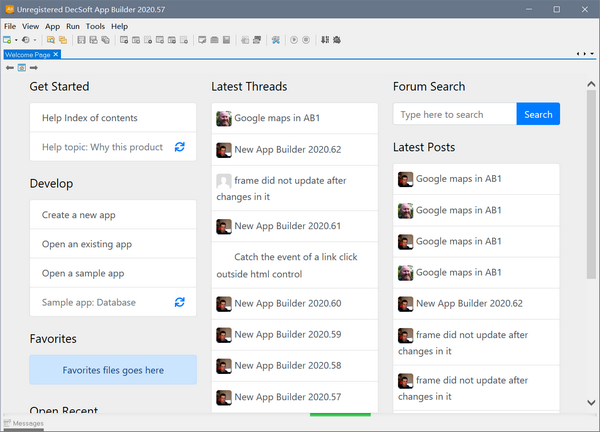Refresh the Sample app: Database entry
Screen dimensions: 600x432
[179, 302]
